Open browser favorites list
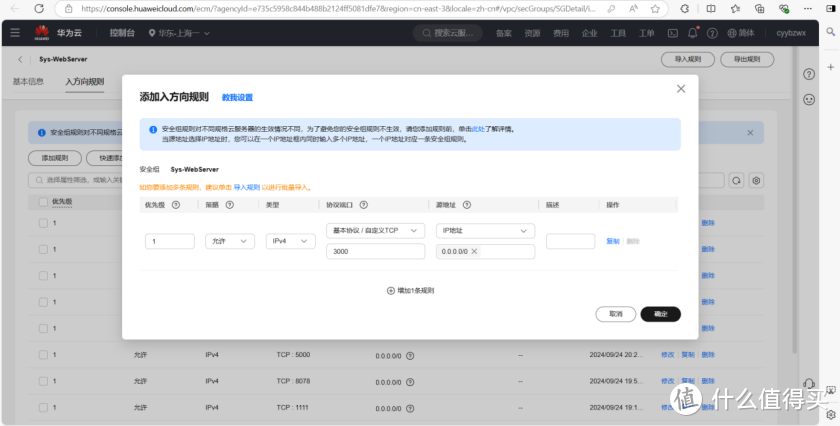 tap(736, 9)
